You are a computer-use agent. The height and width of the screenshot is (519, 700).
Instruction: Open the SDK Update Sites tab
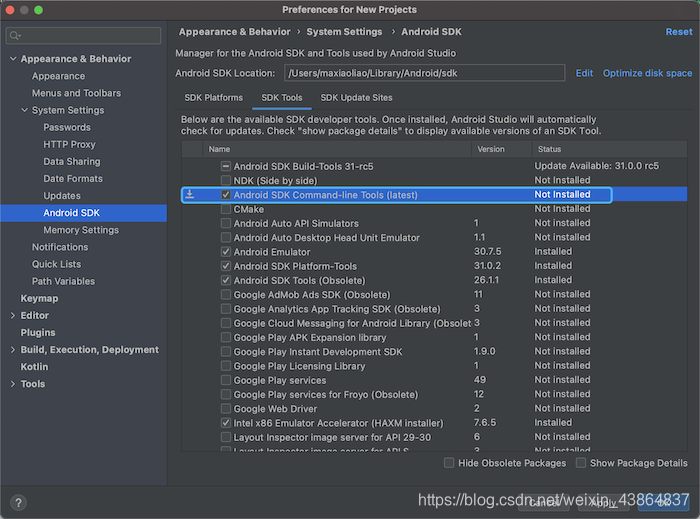pos(356,98)
